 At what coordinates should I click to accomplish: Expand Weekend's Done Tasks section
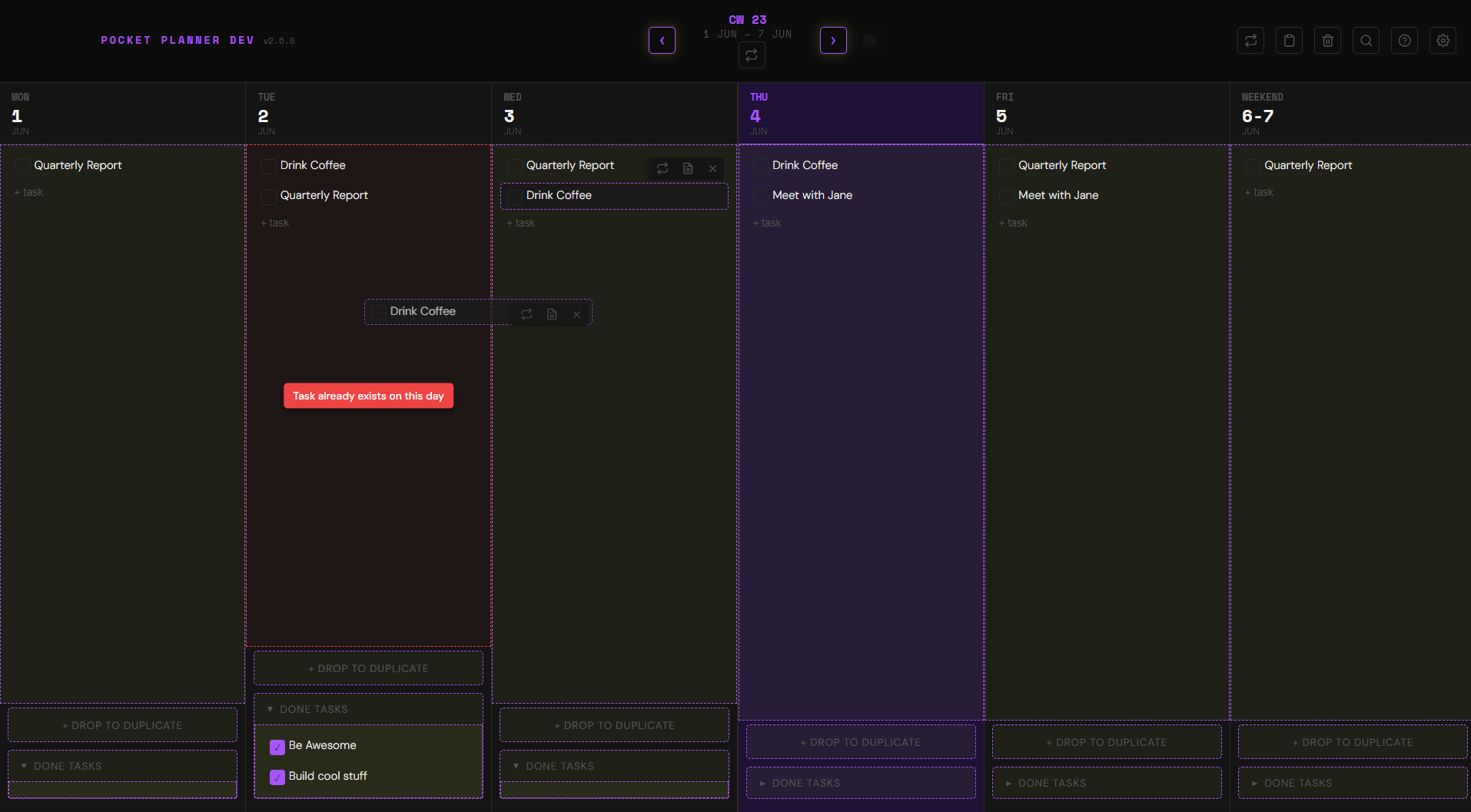[x=1353, y=783]
